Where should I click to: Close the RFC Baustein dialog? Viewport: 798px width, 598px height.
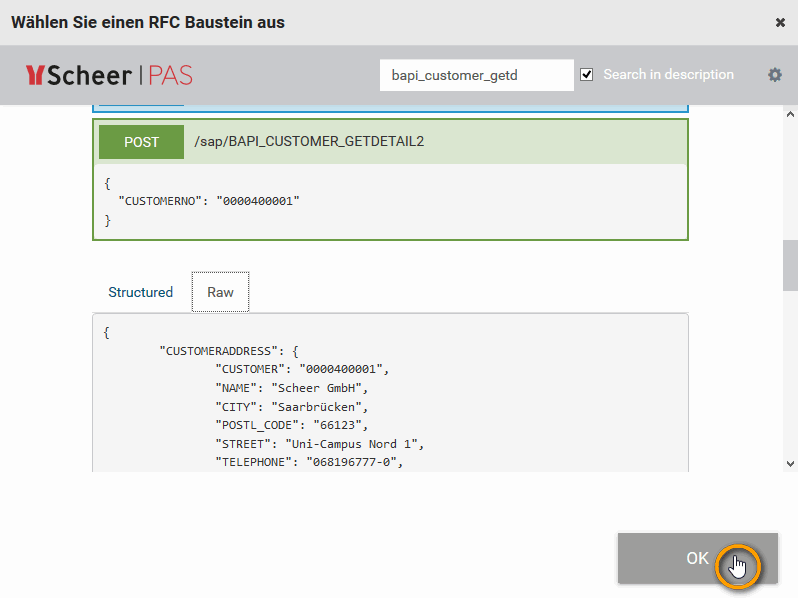pyautogui.click(x=780, y=22)
